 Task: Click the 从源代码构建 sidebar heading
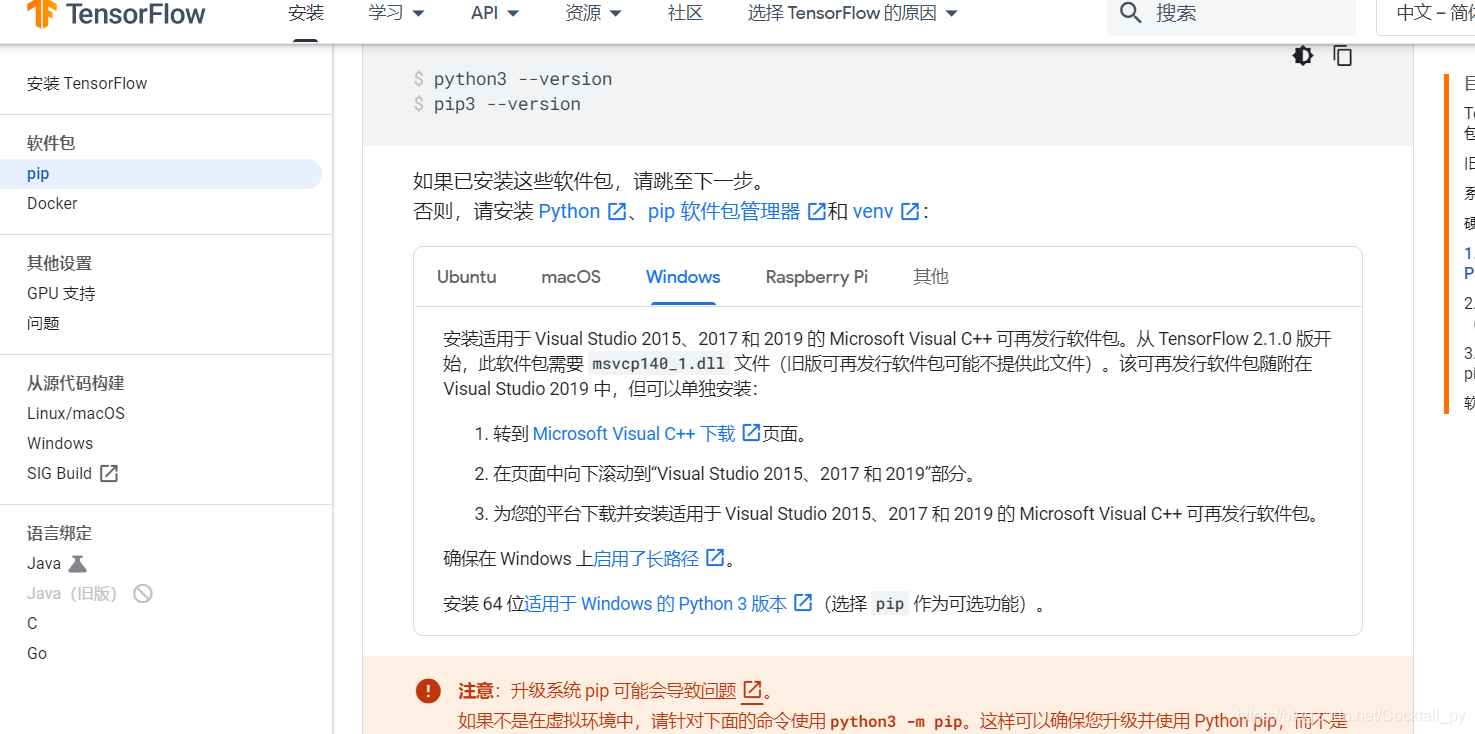pos(76,383)
